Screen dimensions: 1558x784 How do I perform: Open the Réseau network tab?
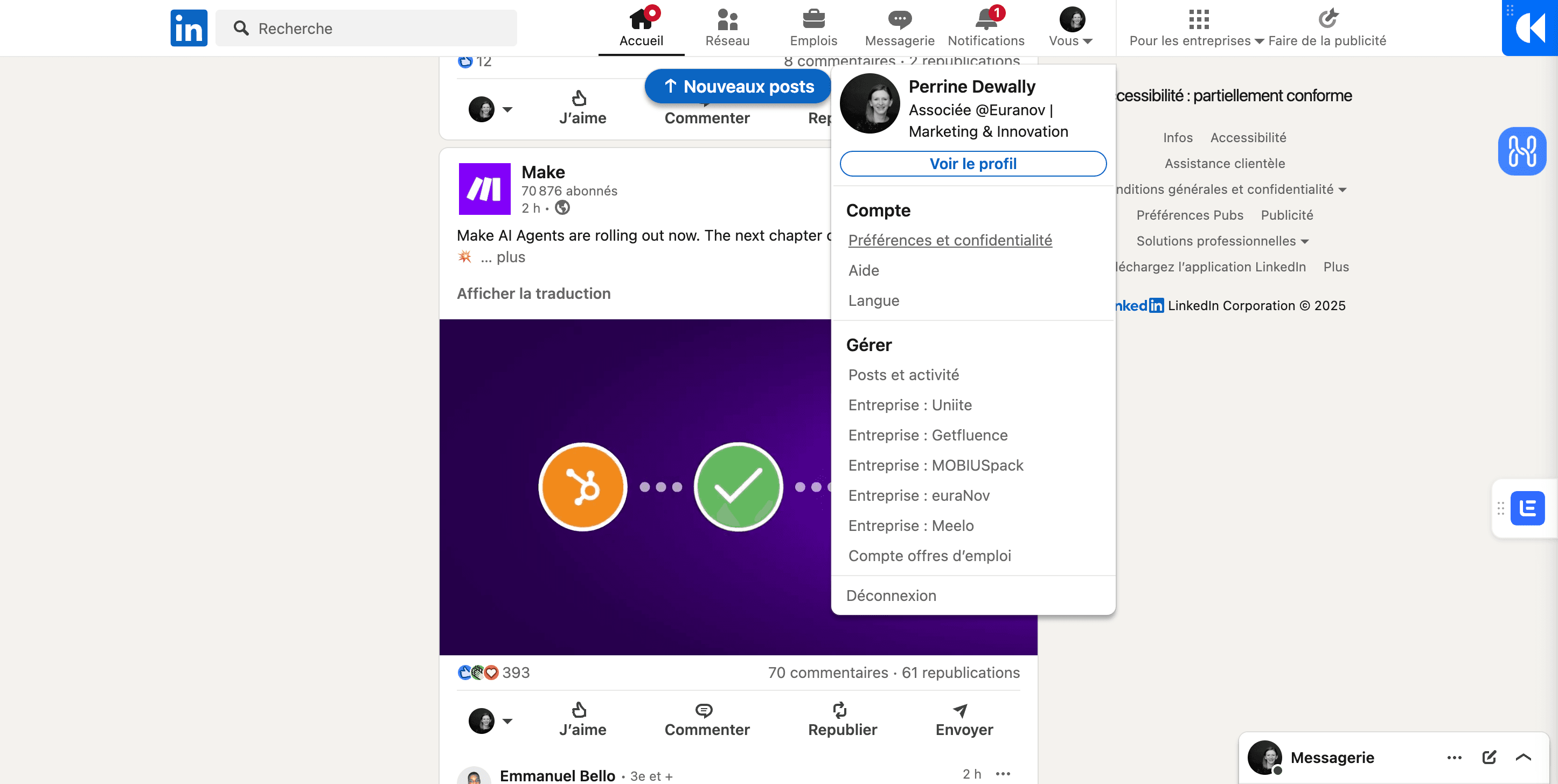pos(727,28)
